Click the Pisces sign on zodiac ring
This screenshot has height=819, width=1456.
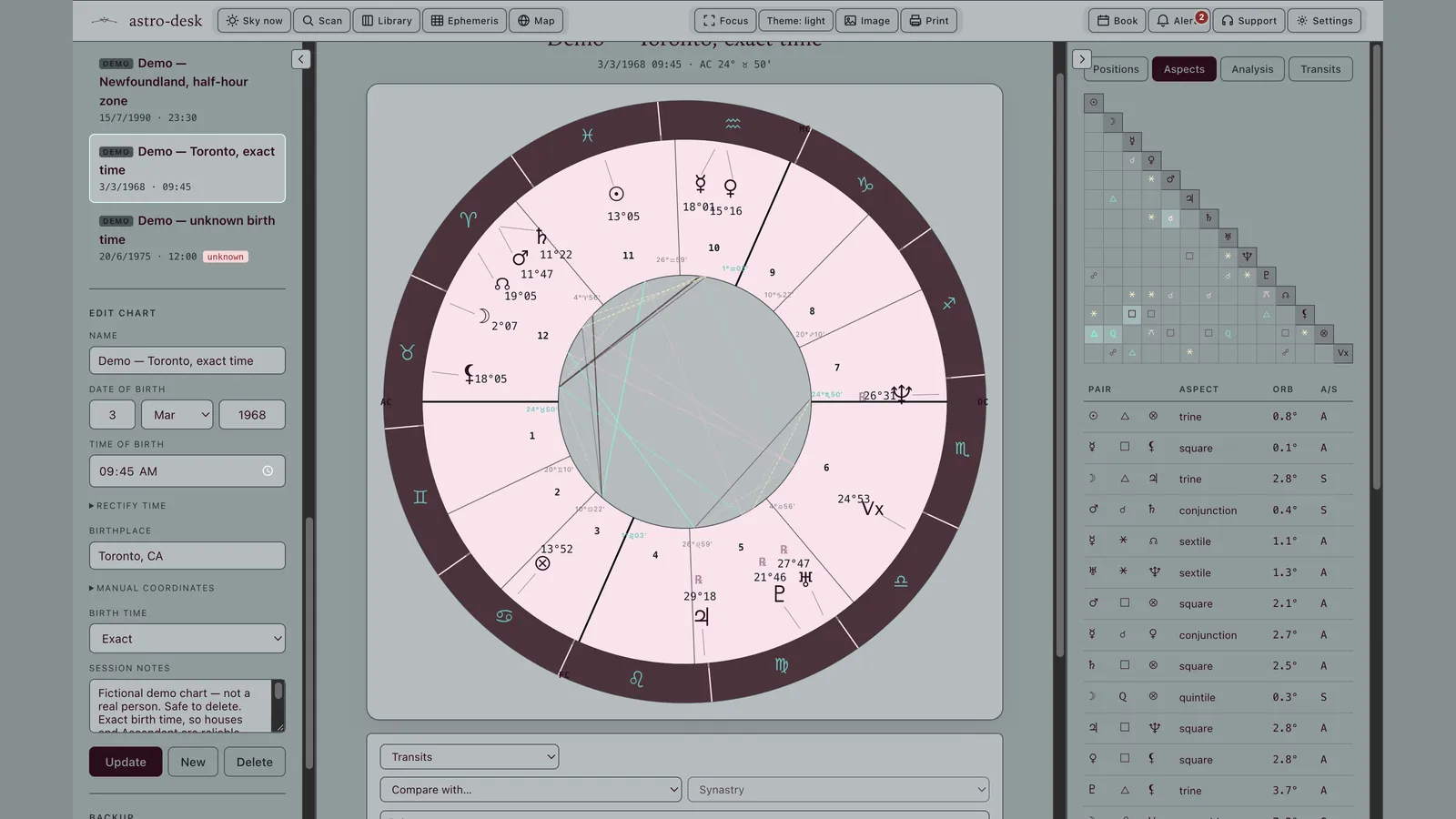pos(588,135)
